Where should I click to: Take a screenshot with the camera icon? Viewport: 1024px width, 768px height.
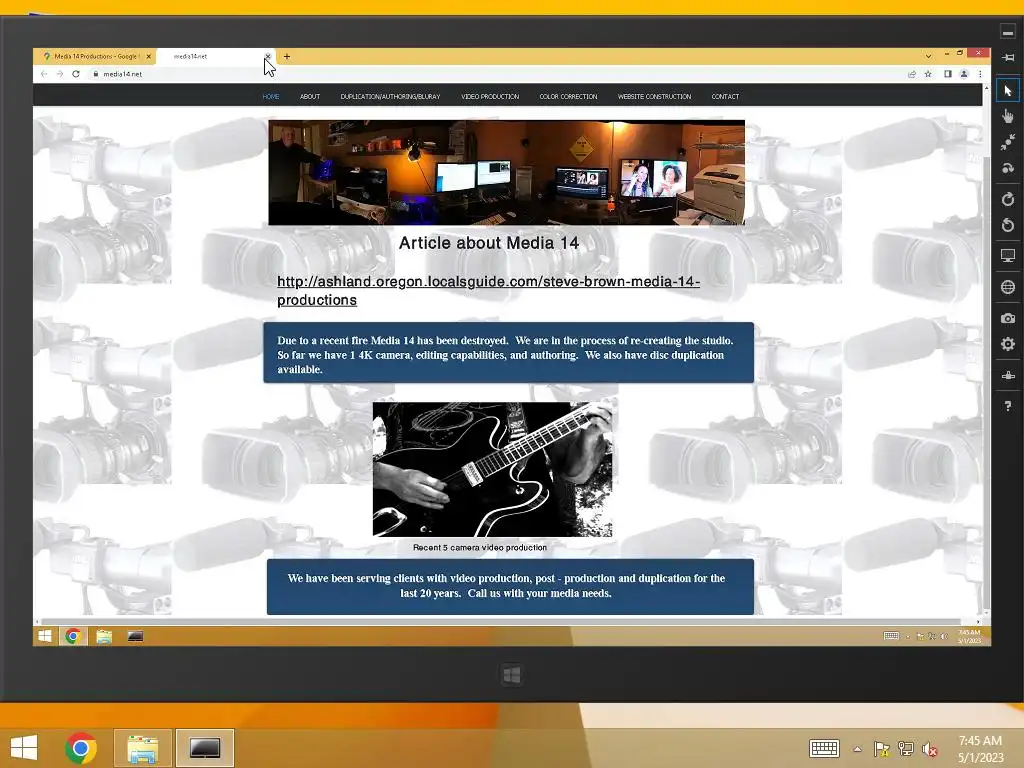[1008, 318]
